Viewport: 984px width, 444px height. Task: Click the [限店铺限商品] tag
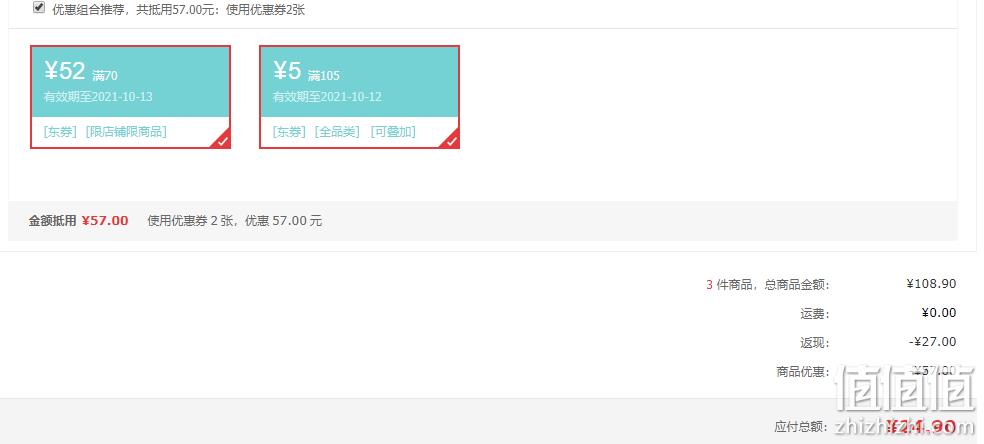[126, 132]
